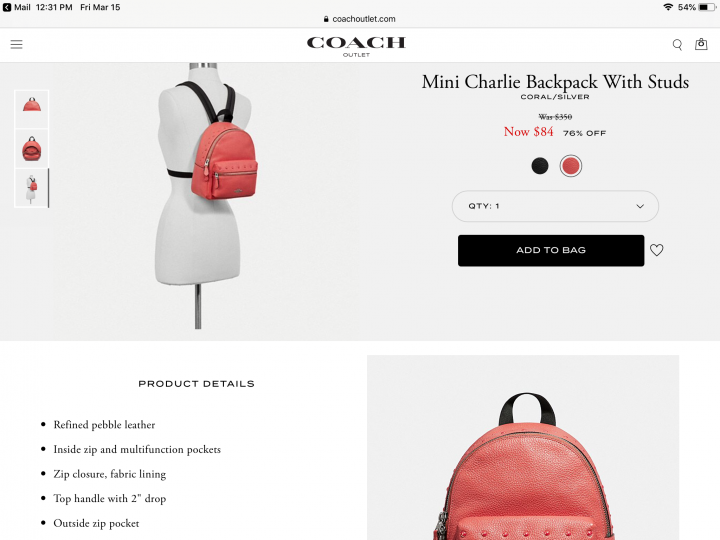720x540 pixels.
Task: Click the Coach Outlet logo
Action: [x=356, y=46]
